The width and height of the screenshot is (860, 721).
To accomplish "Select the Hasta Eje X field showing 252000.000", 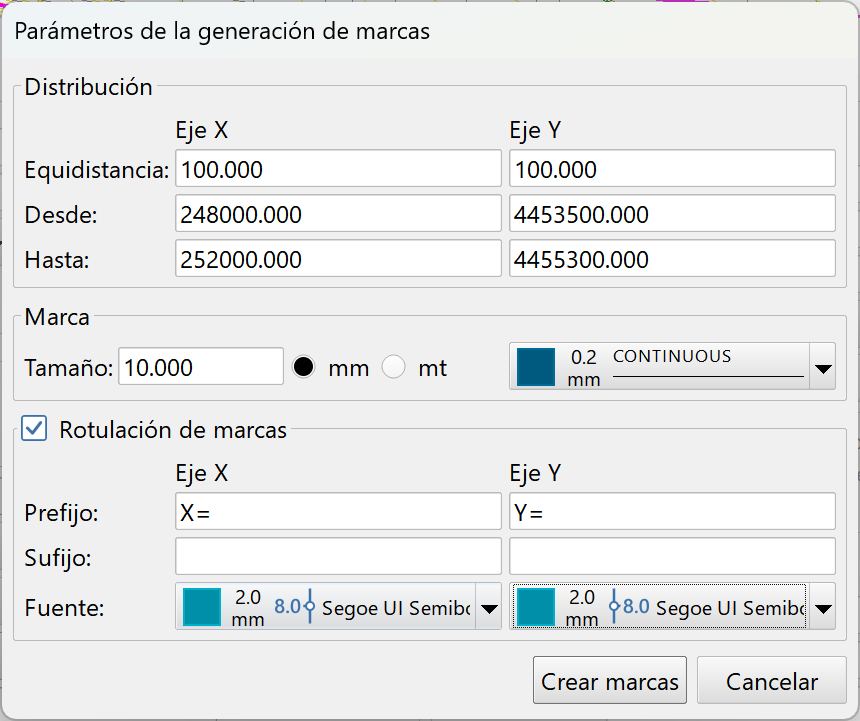I will click(338, 258).
